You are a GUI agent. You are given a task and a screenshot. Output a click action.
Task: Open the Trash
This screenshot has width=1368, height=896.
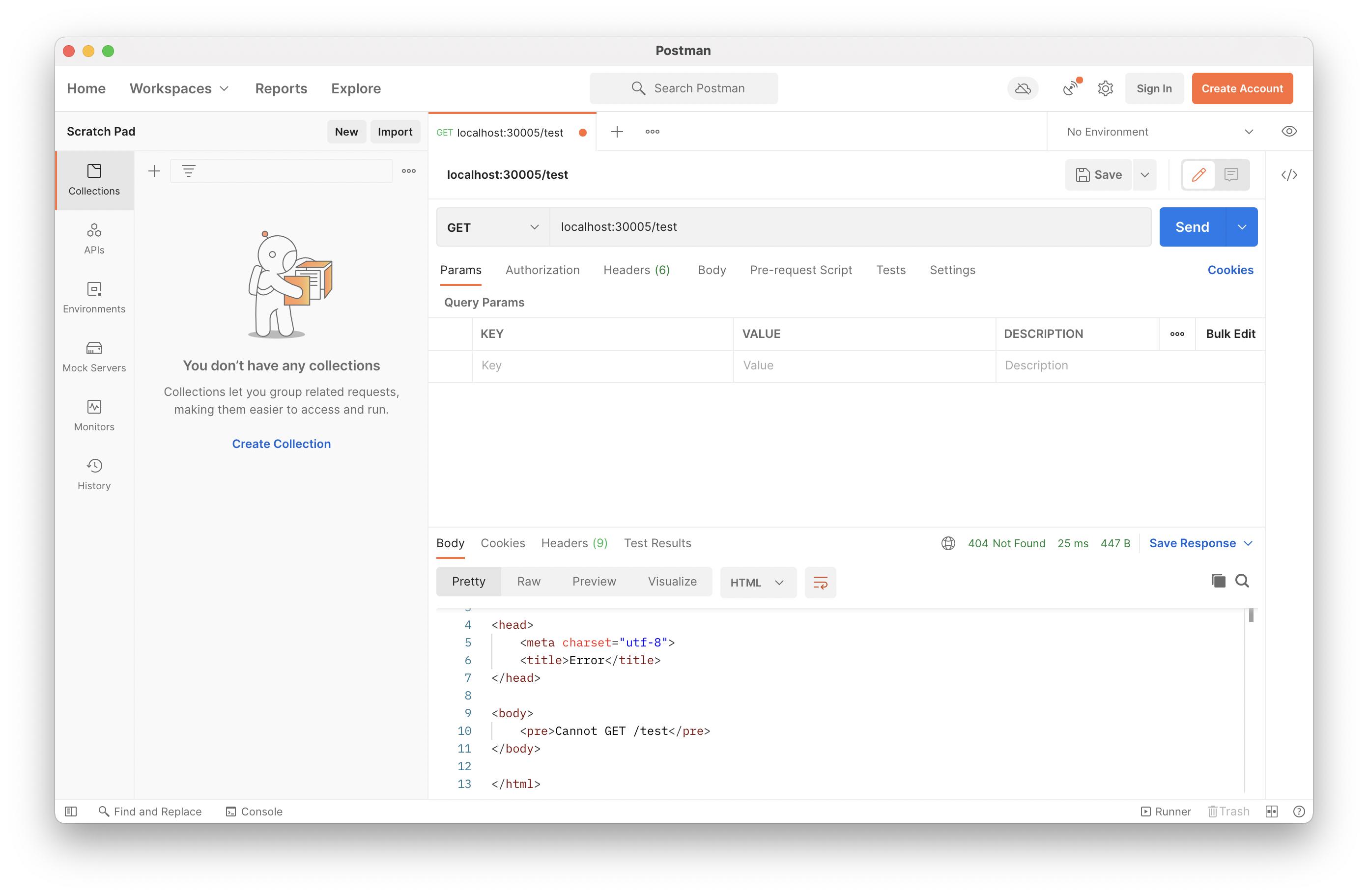pyautogui.click(x=1228, y=812)
